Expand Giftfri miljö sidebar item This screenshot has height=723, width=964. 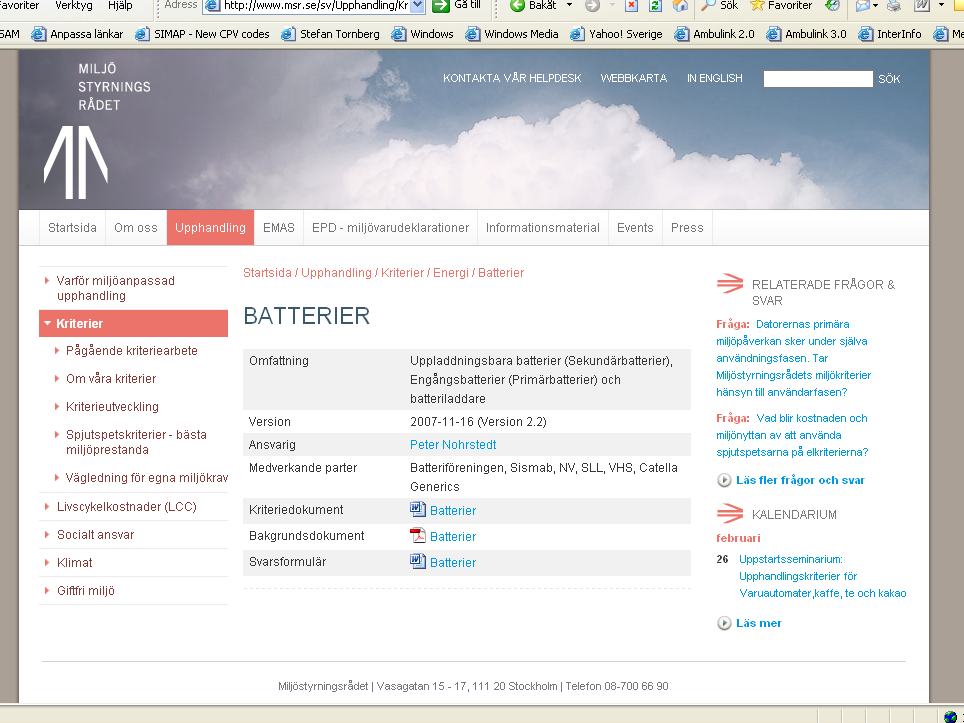[85, 591]
